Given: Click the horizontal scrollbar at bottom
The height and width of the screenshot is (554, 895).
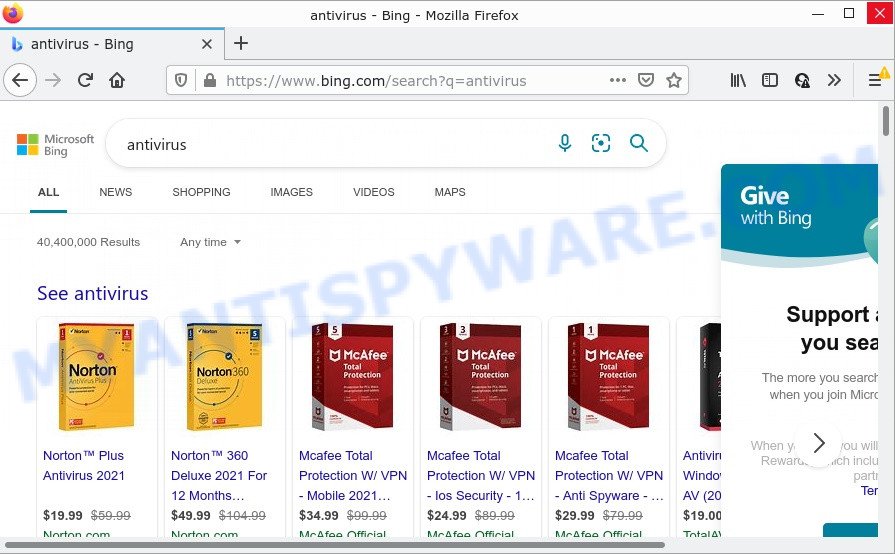Looking at the screenshot, I should tap(334, 545).
